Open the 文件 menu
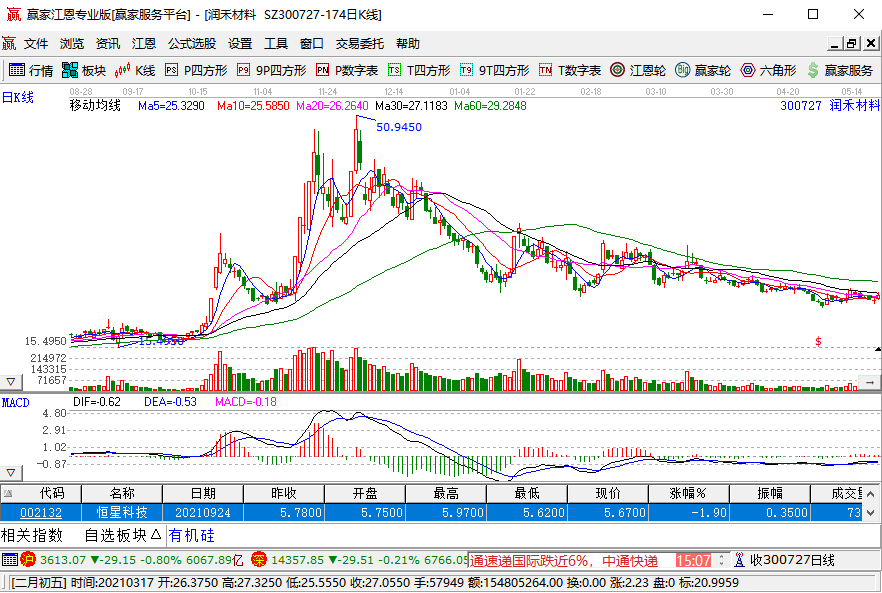 coord(36,43)
